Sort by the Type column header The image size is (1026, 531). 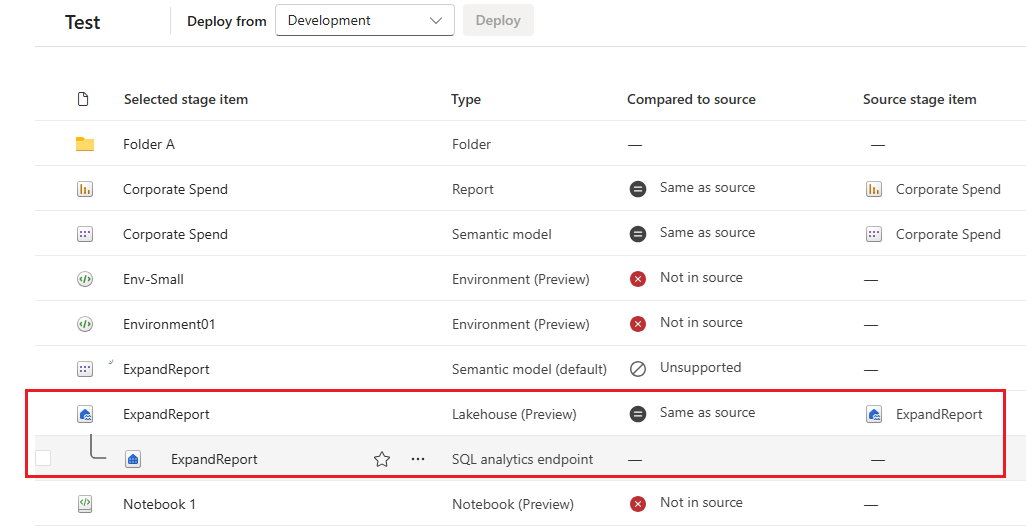466,99
